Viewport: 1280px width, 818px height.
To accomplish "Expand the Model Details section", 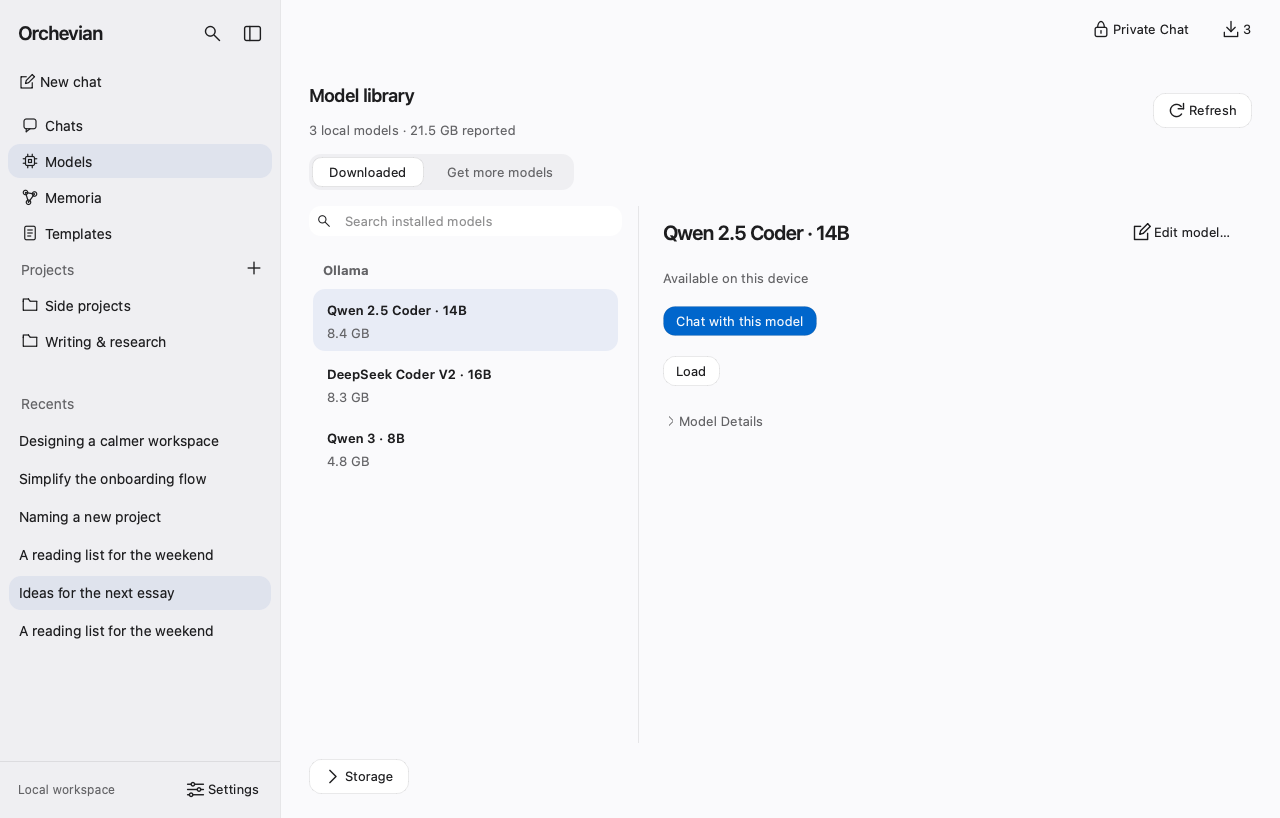I will 713,422.
